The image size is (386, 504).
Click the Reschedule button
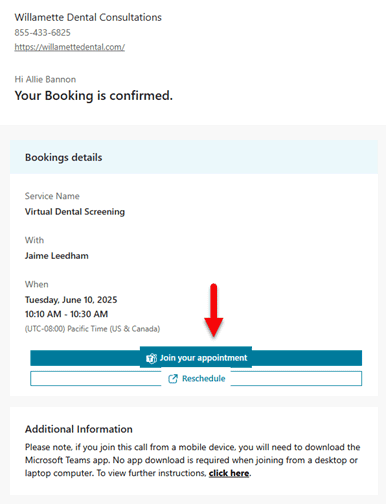[x=196, y=378]
